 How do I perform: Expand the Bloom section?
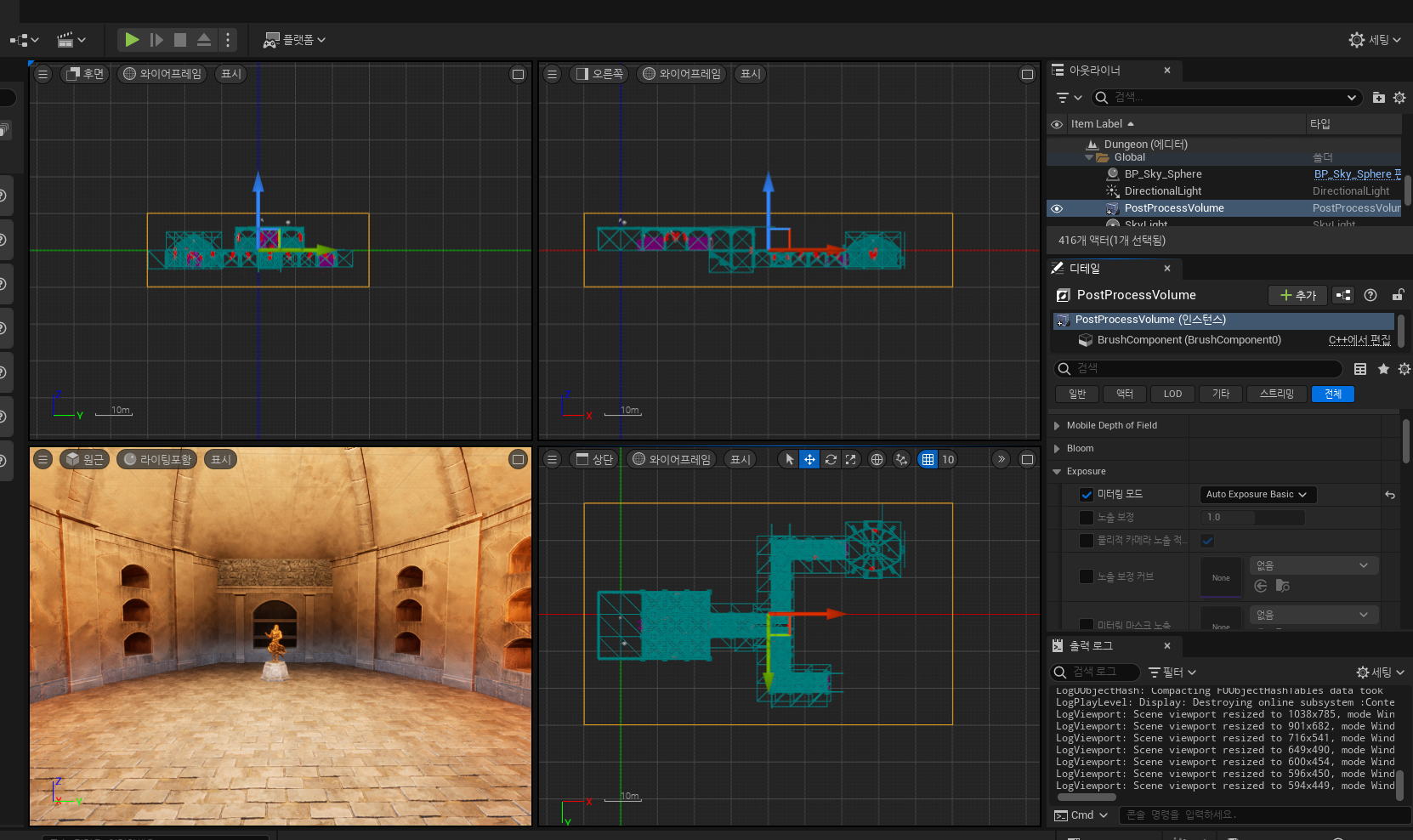[1057, 449]
